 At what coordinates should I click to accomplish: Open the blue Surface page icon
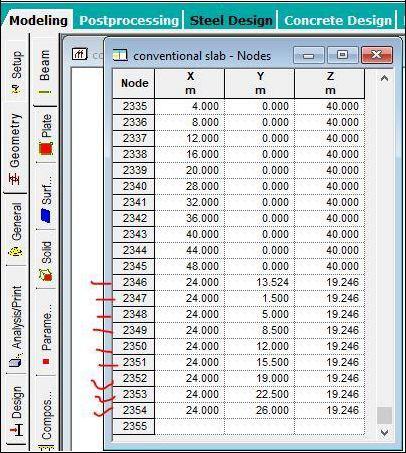click(x=46, y=215)
